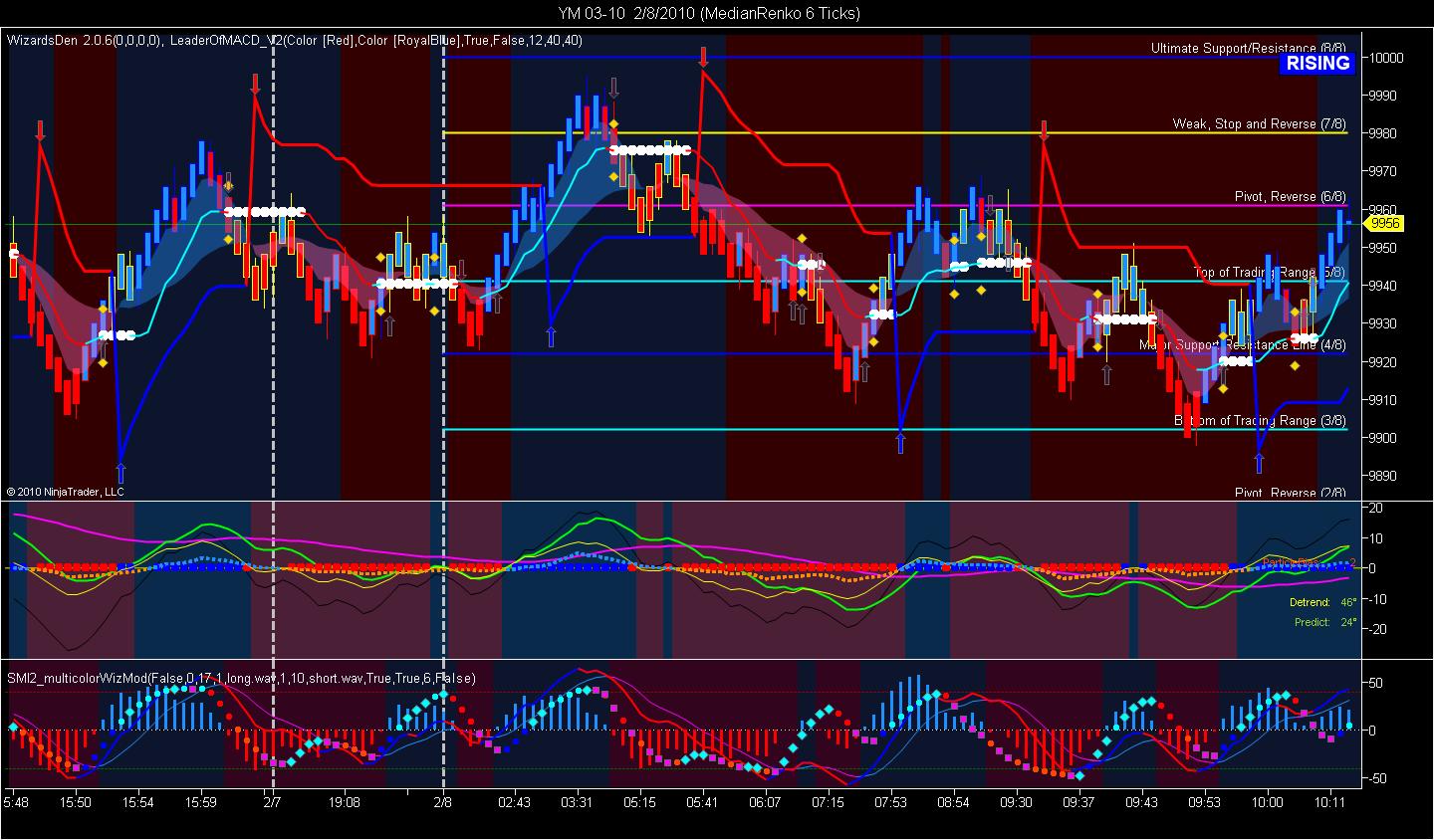Click the 07:15 time axis label
The width and height of the screenshot is (1434, 840).
(828, 801)
